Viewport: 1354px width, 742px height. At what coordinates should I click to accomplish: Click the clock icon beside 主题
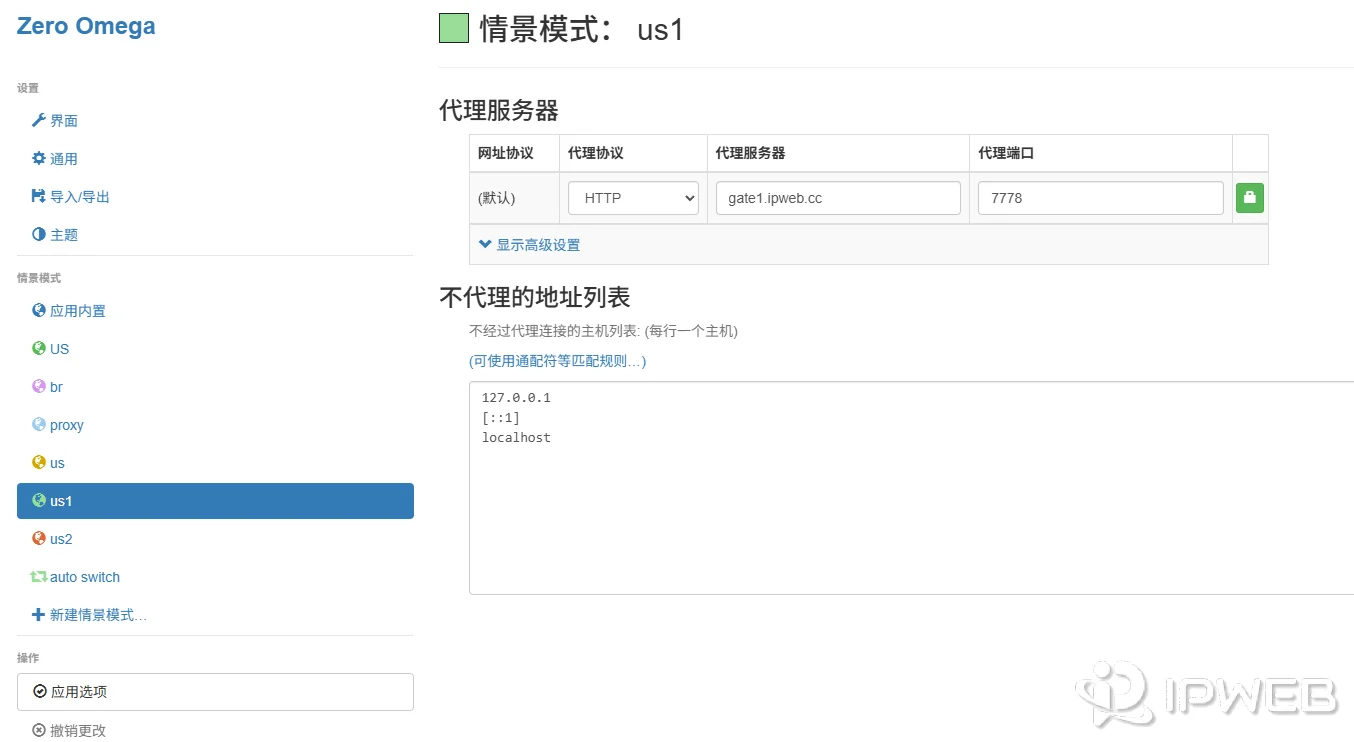(38, 234)
